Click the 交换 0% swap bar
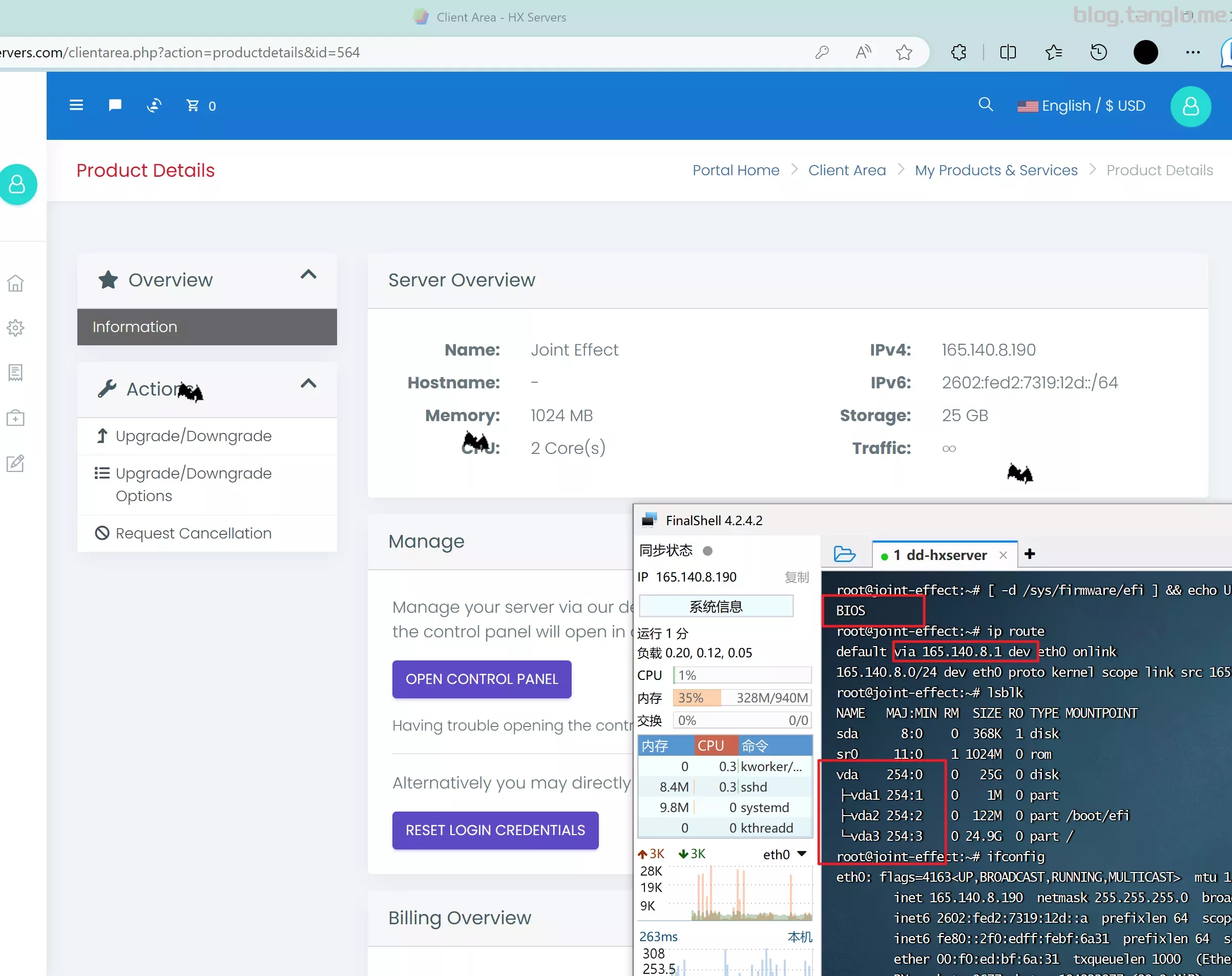The width and height of the screenshot is (1232, 976). (x=742, y=720)
